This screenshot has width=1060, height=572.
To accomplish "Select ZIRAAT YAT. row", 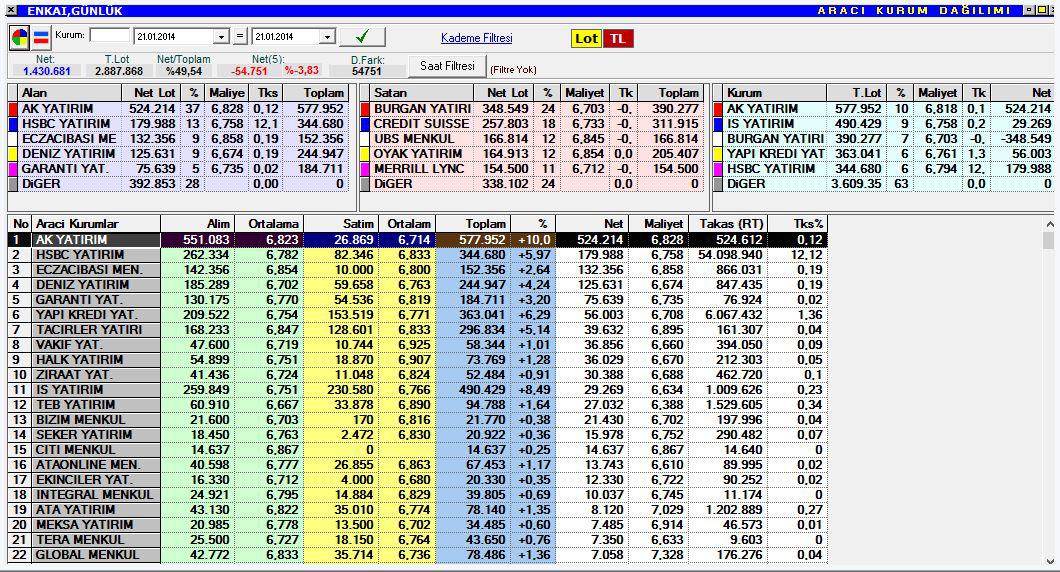I will [418, 375].
